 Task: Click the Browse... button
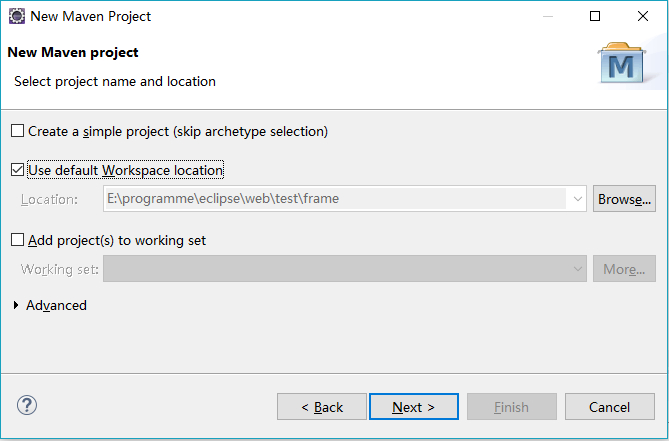[624, 199]
